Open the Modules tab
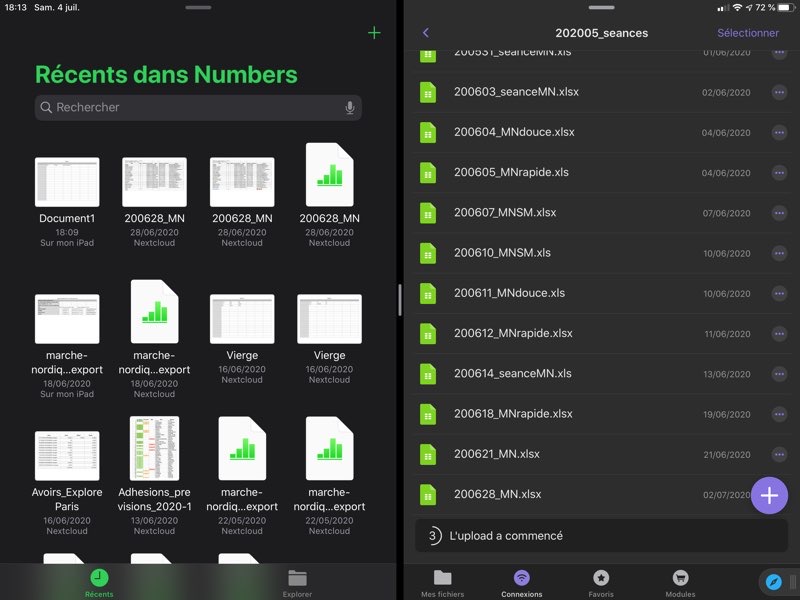The image size is (800, 600). coord(680,583)
